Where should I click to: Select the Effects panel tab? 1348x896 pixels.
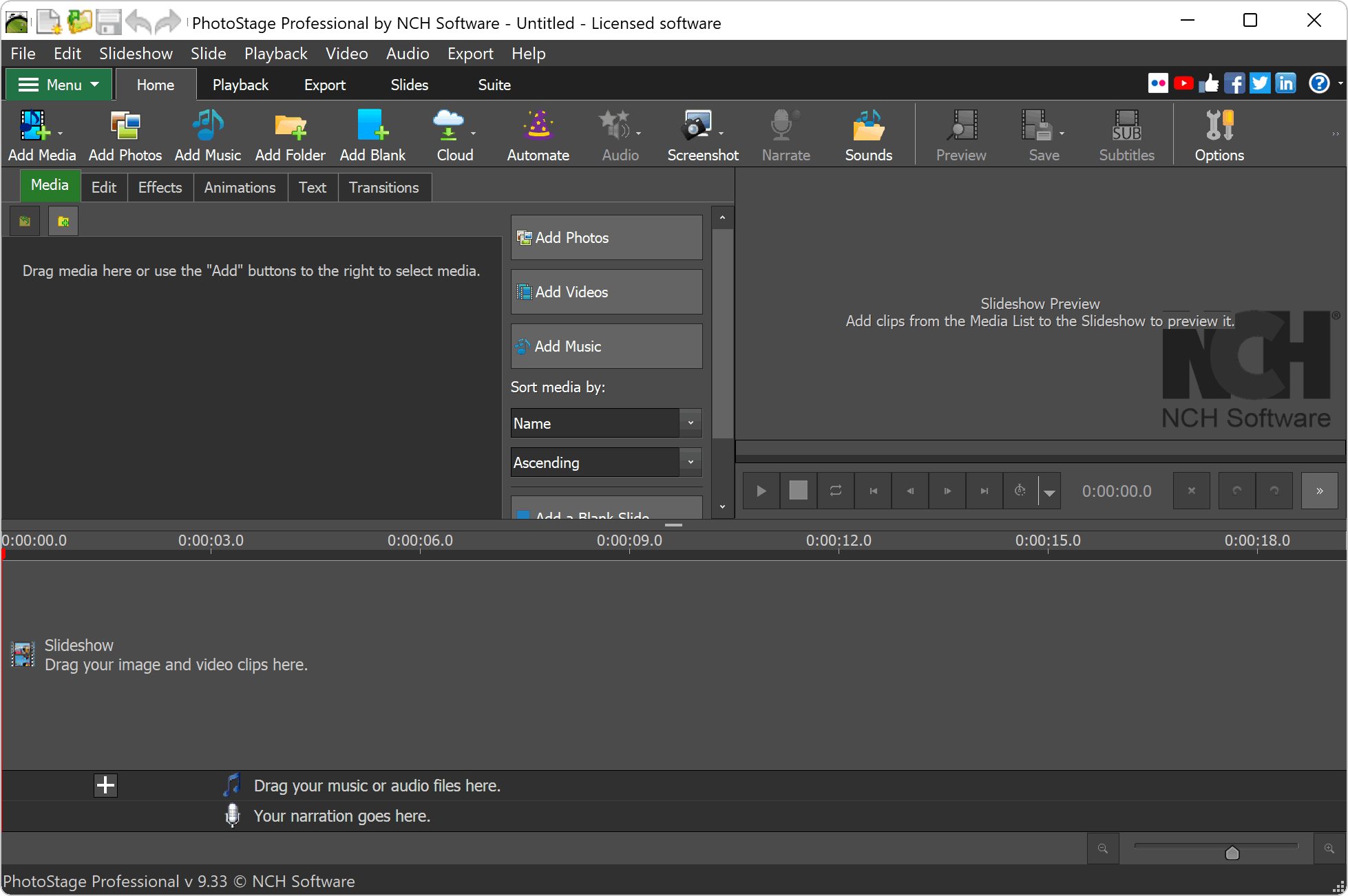pos(160,187)
